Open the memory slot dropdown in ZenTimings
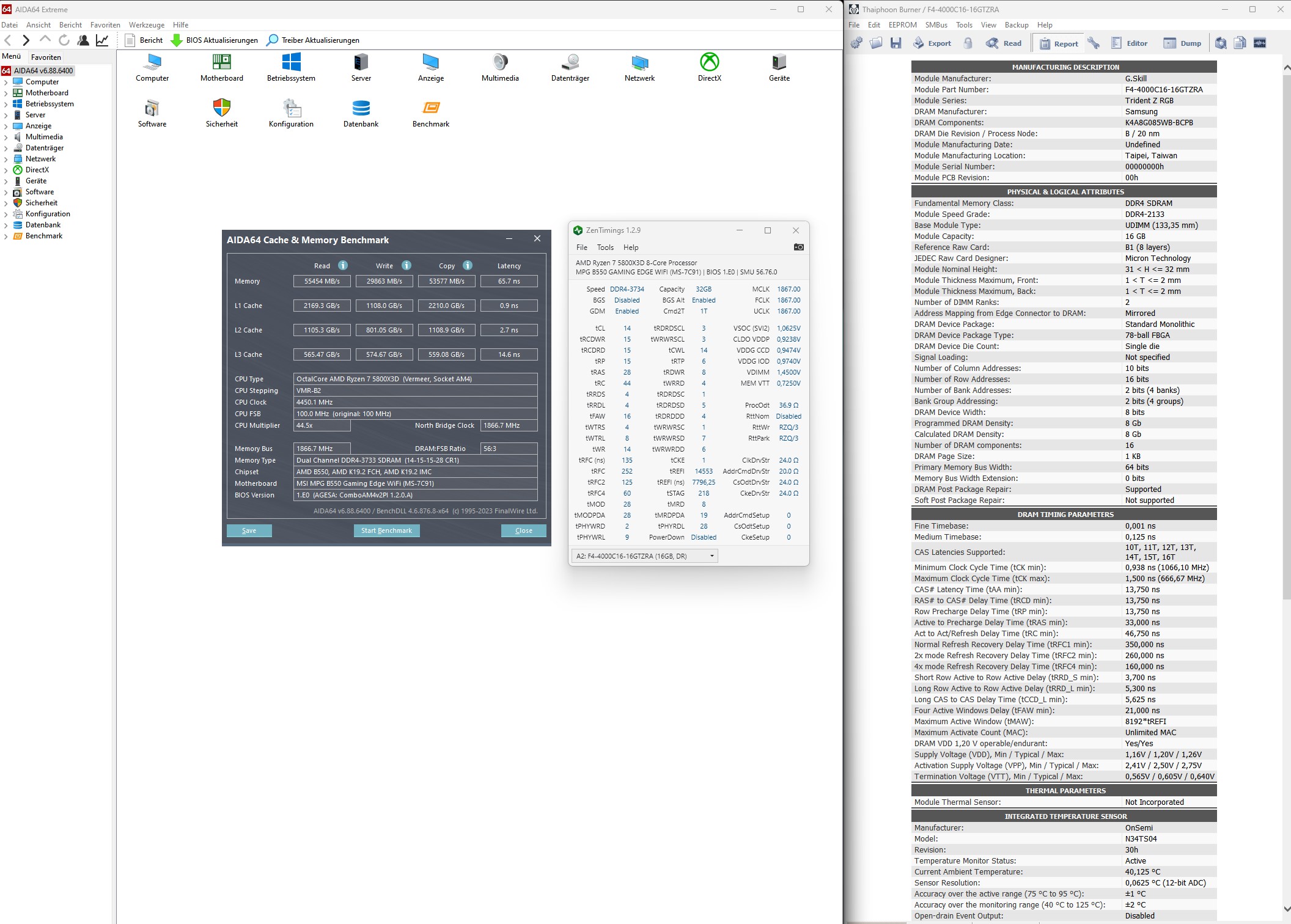Screen dimensions: 1291x924 pyautogui.click(x=711, y=555)
